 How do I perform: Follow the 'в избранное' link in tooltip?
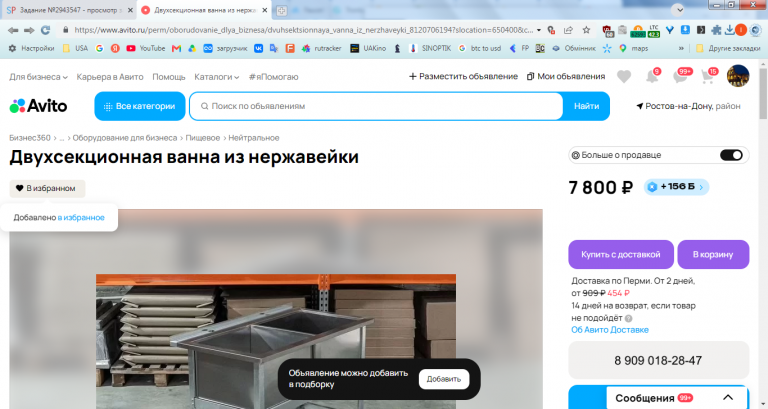pyautogui.click(x=81, y=217)
